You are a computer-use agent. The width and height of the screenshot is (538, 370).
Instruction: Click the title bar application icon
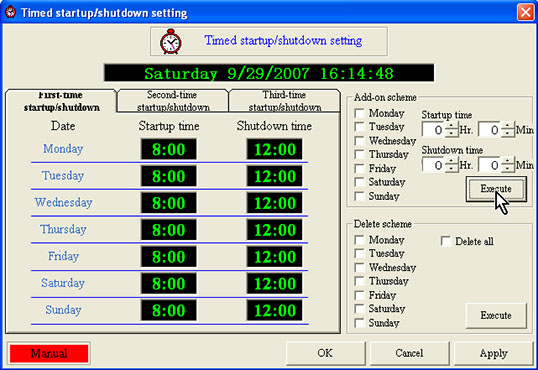11,12
